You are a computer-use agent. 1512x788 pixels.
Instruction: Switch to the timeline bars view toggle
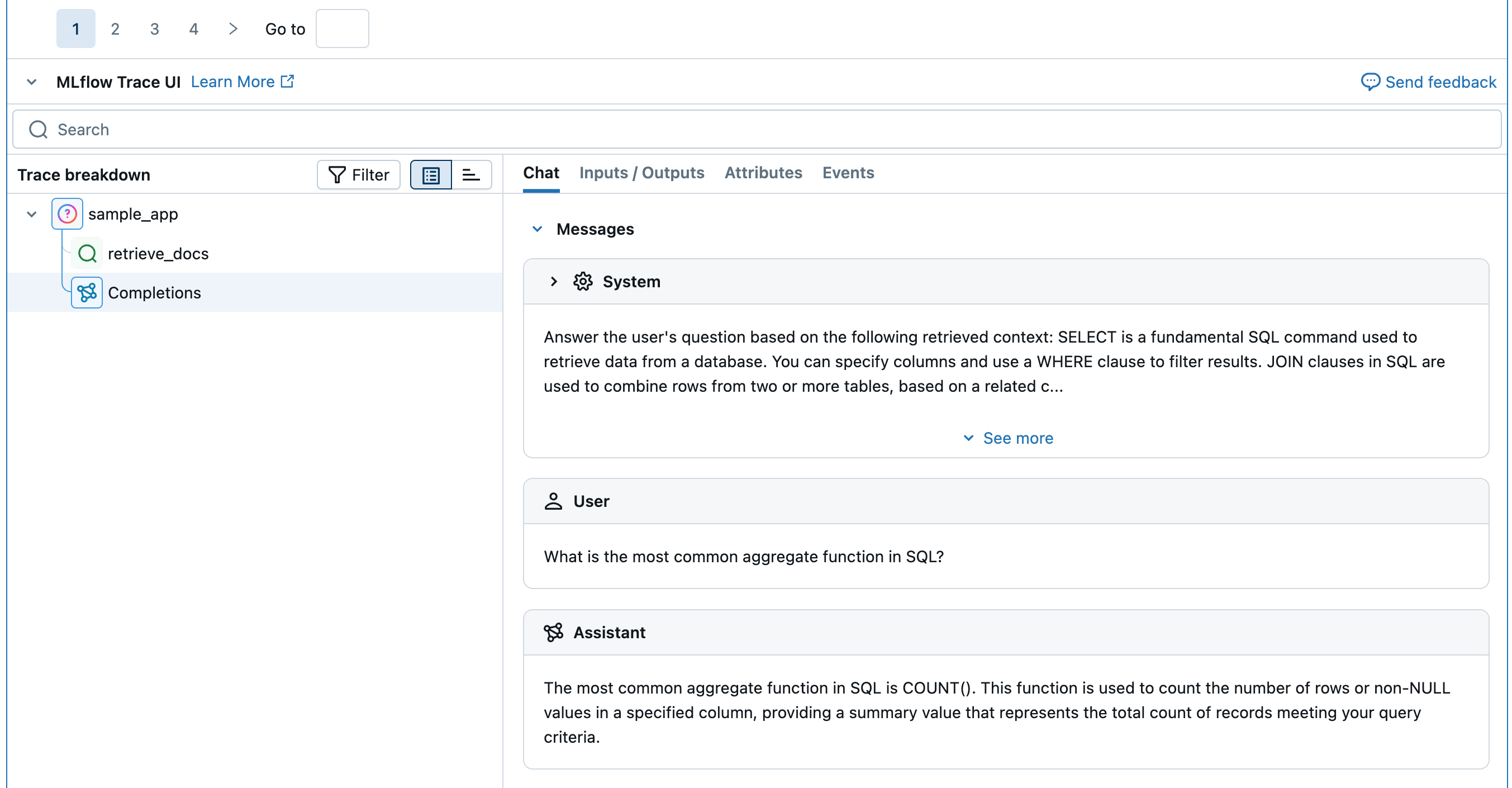point(470,175)
